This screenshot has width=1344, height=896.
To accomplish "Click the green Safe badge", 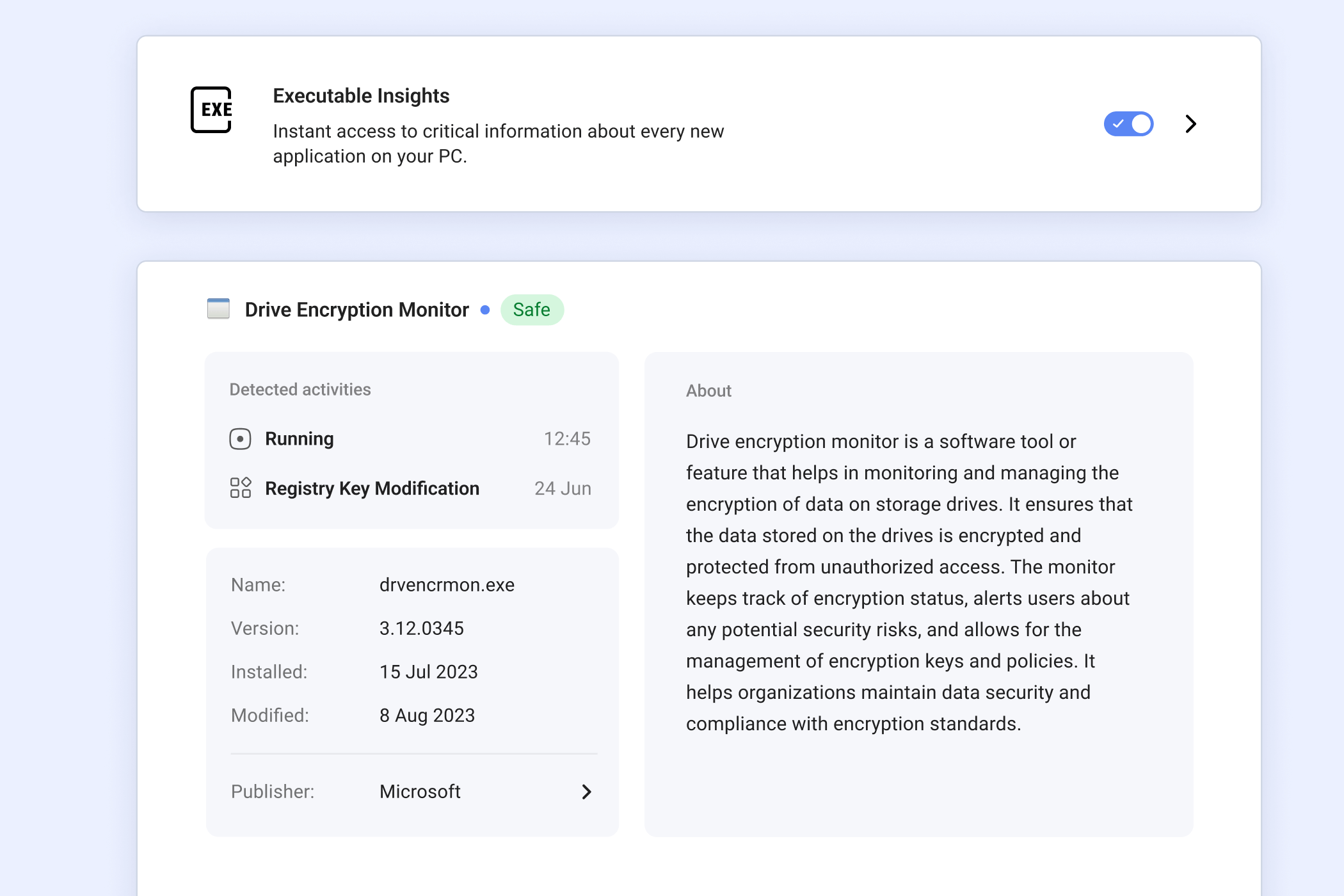I will (x=532, y=310).
